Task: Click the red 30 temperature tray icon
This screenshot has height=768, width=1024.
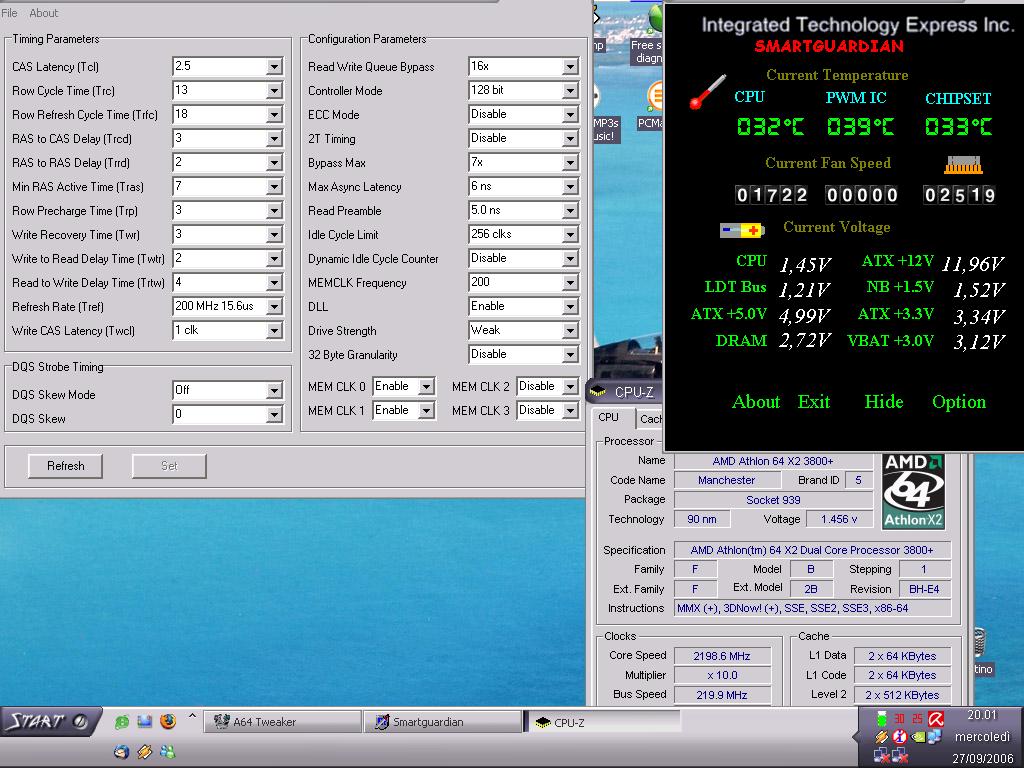Action: coord(899,719)
